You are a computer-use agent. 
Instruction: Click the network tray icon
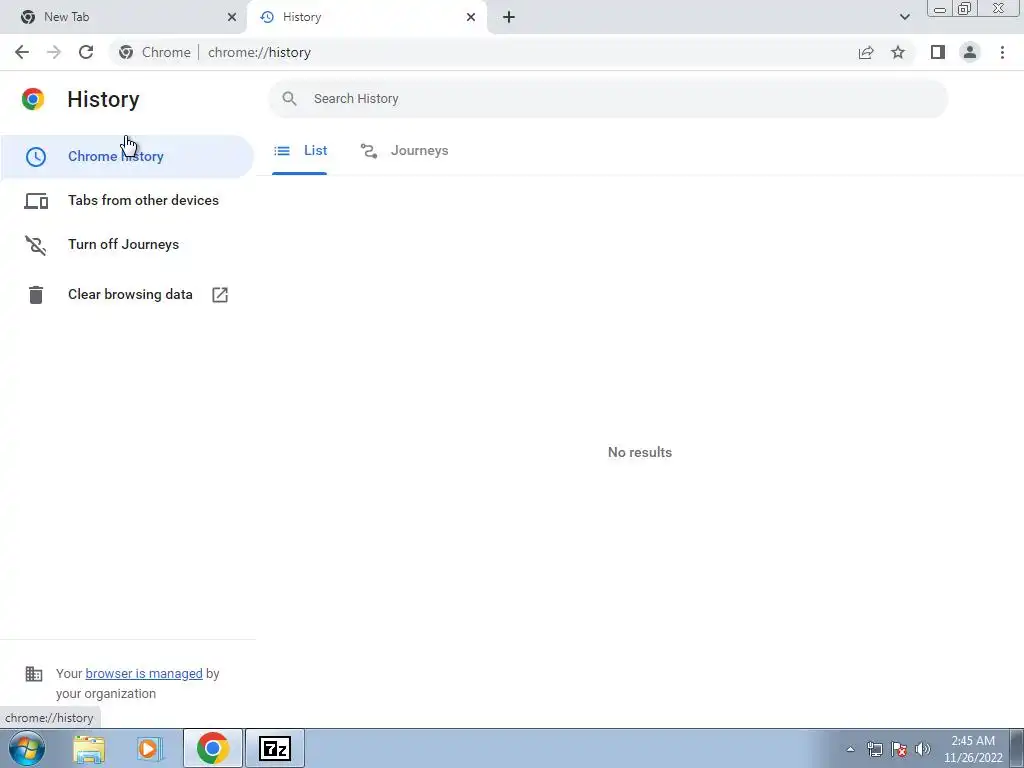tap(874, 749)
